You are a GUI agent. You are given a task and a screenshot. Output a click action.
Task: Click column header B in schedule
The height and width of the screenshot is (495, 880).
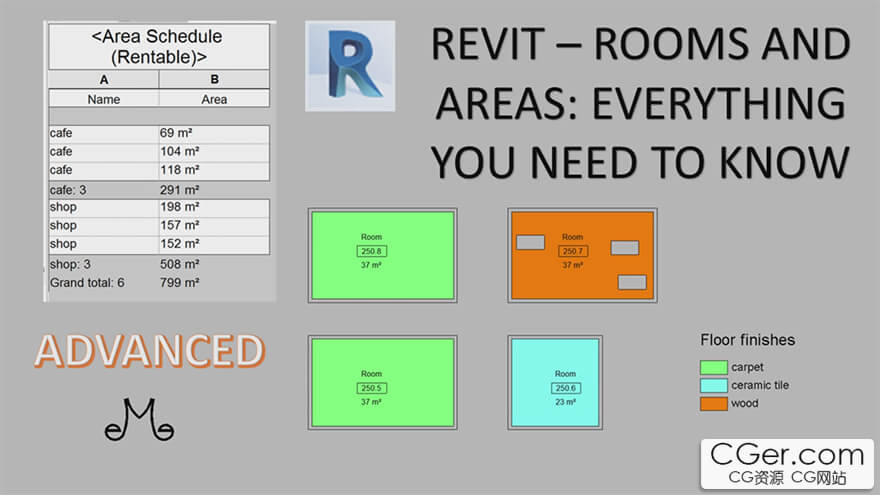tap(214, 80)
